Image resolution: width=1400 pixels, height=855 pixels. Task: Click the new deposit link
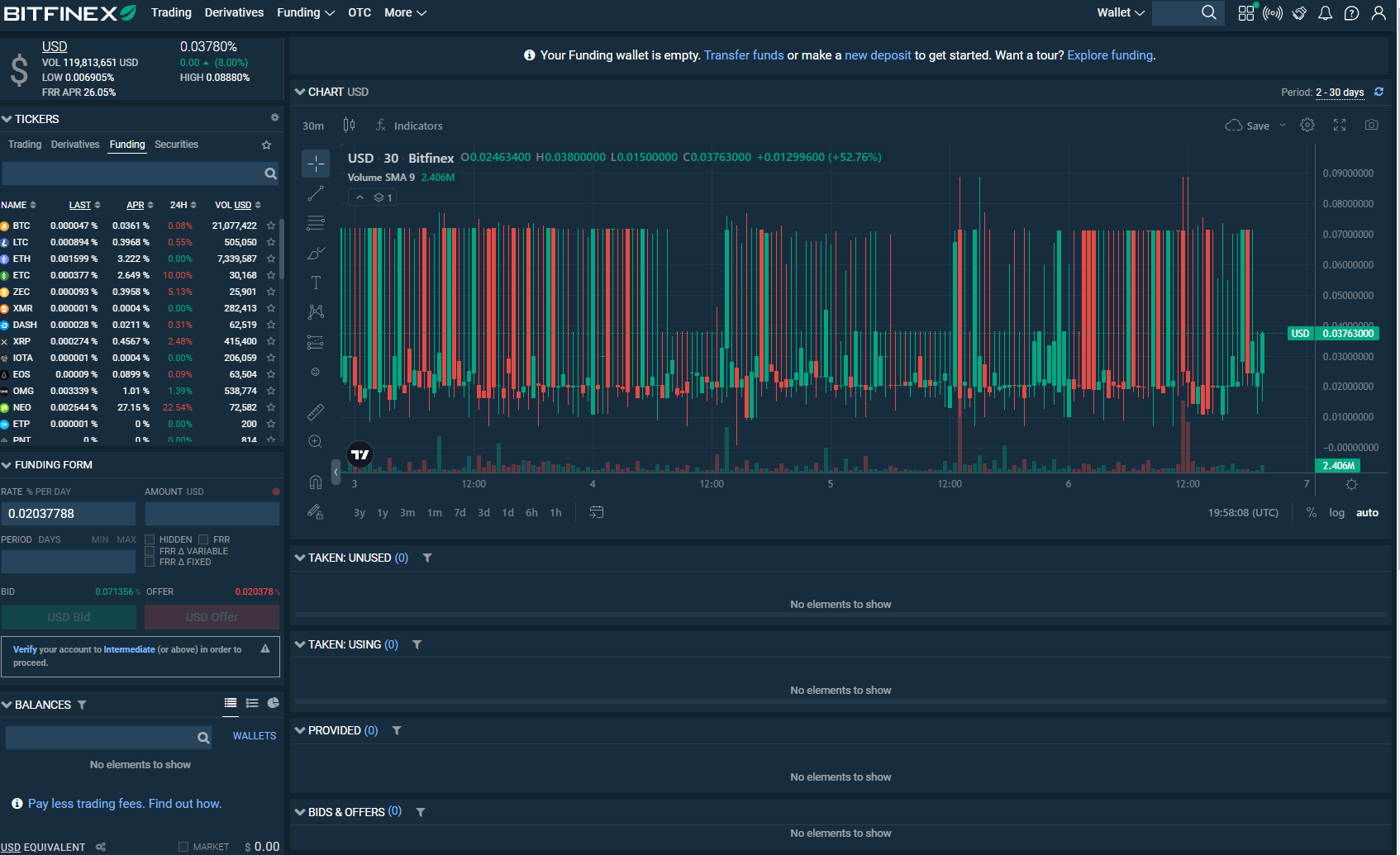(x=878, y=55)
